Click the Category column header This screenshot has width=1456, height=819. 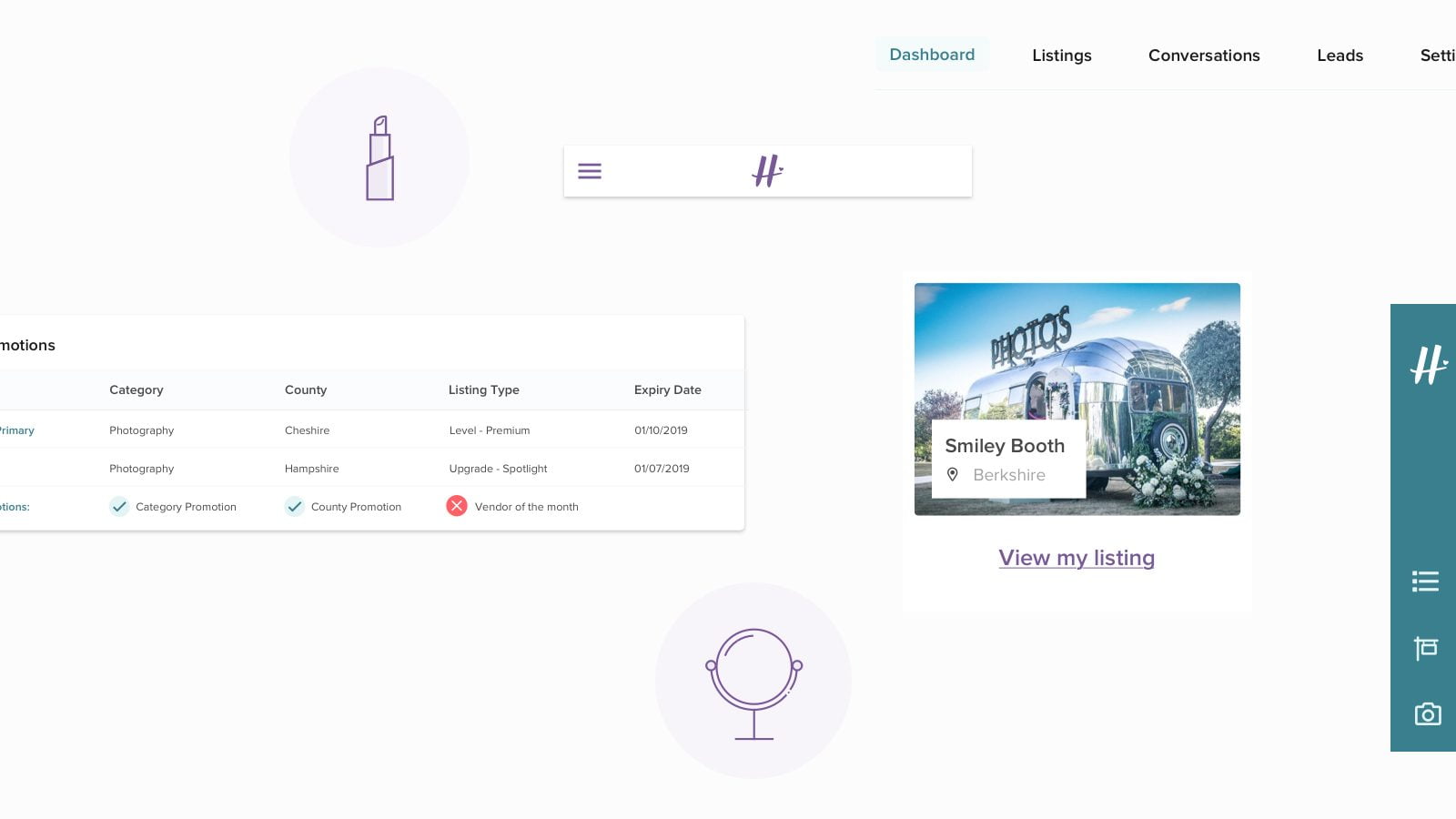pyautogui.click(x=136, y=389)
